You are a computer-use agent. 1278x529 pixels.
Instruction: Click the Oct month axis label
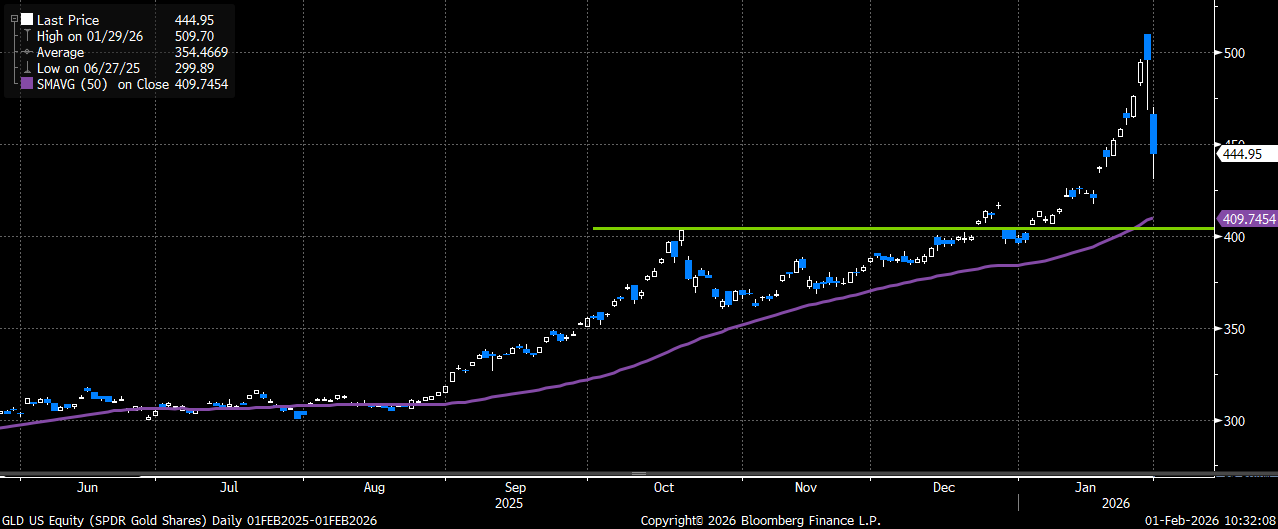662,488
